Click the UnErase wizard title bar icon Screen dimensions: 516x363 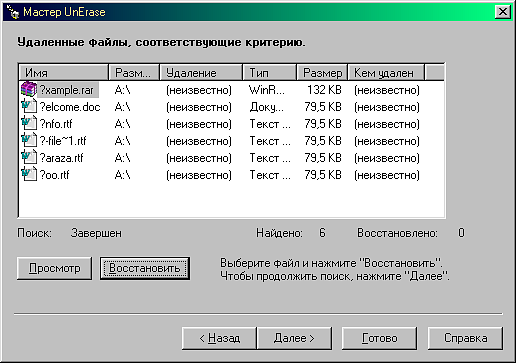tap(12, 12)
